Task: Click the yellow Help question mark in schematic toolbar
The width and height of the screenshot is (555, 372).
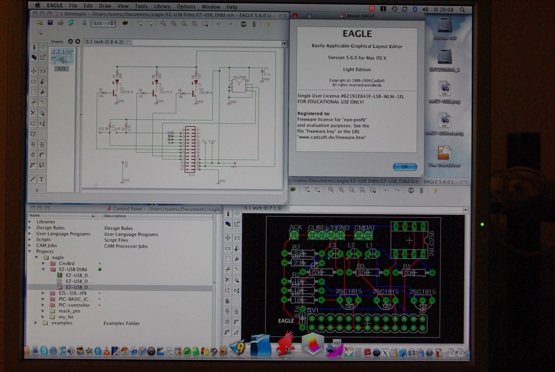Action: pyautogui.click(x=268, y=24)
